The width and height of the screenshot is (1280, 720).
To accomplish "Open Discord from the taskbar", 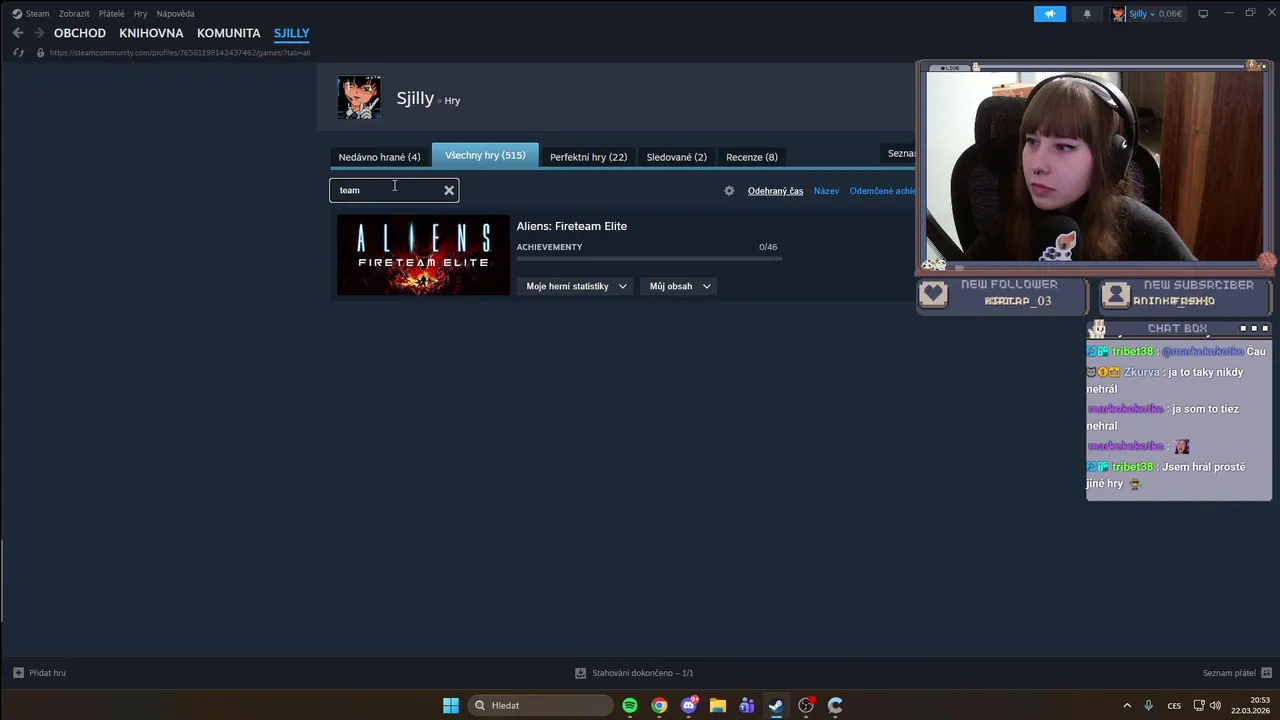I will point(689,705).
